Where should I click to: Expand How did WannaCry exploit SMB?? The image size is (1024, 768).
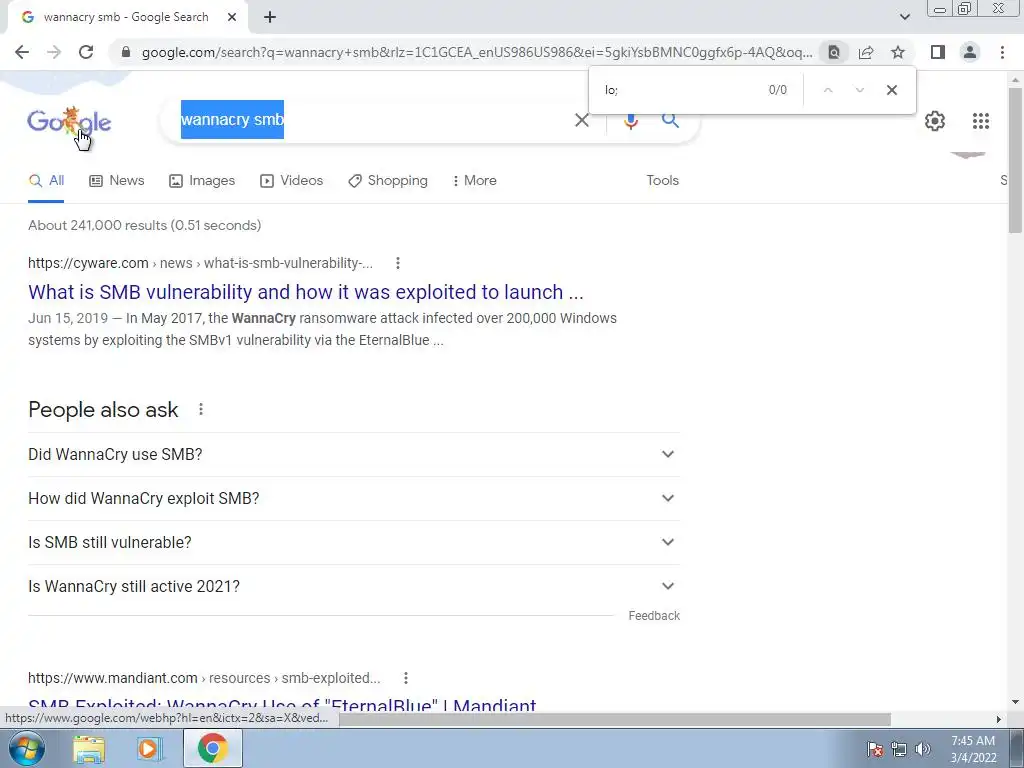[354, 498]
